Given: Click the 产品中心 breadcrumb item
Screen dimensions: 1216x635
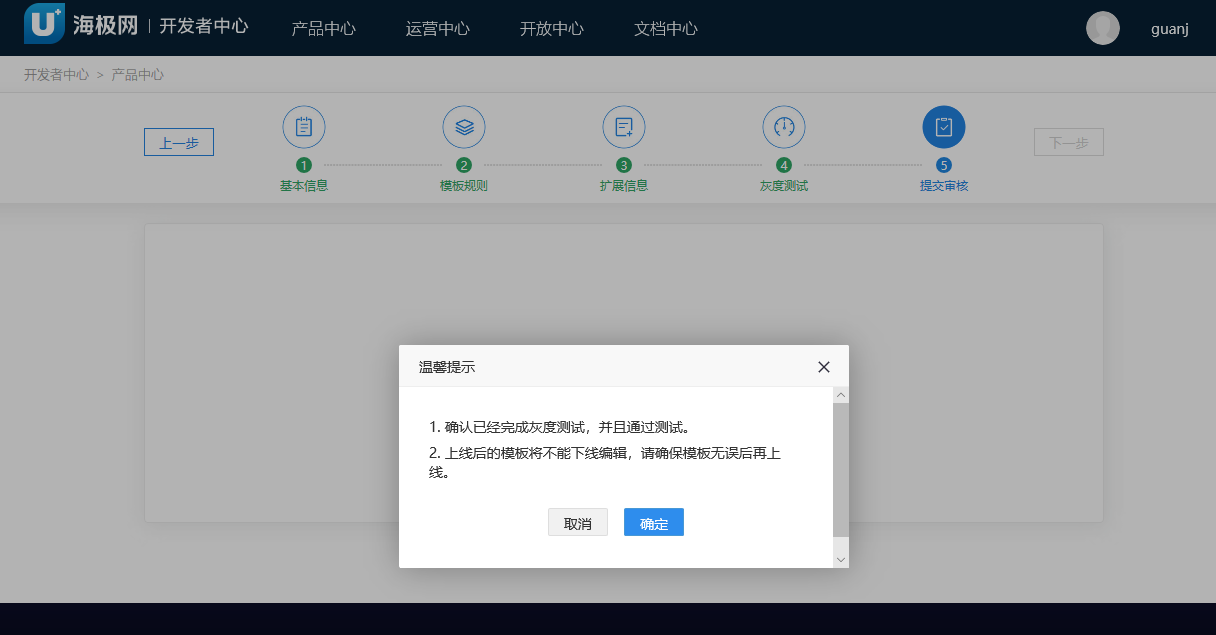Looking at the screenshot, I should pos(138,75).
